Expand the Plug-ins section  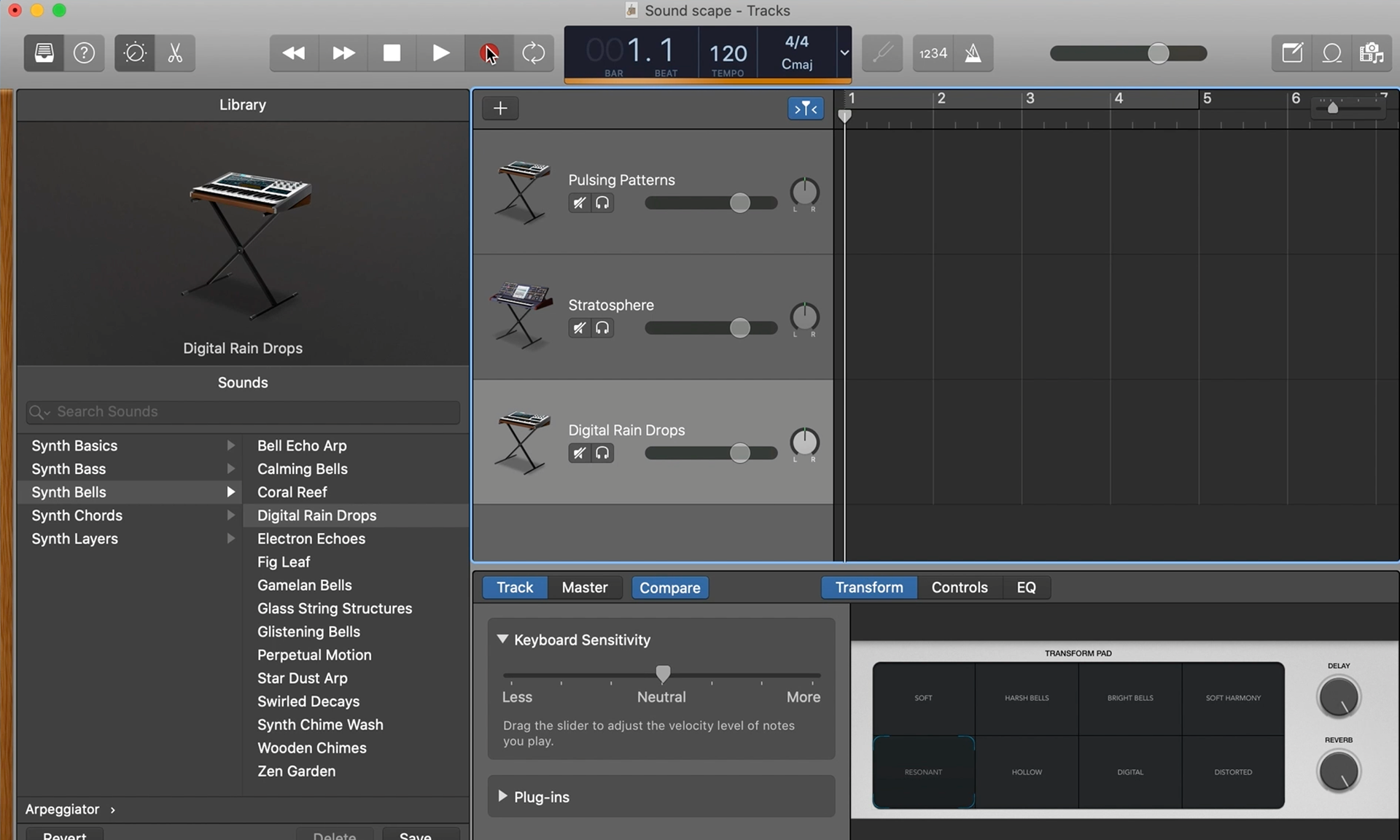point(502,796)
